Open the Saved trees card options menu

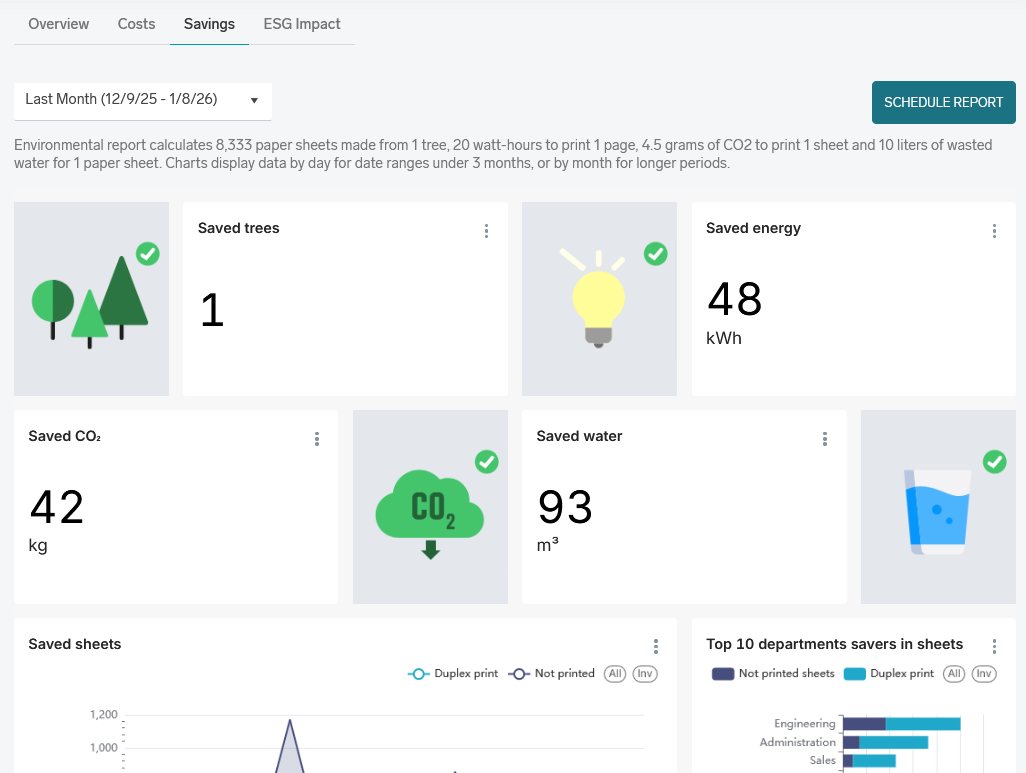coord(486,231)
